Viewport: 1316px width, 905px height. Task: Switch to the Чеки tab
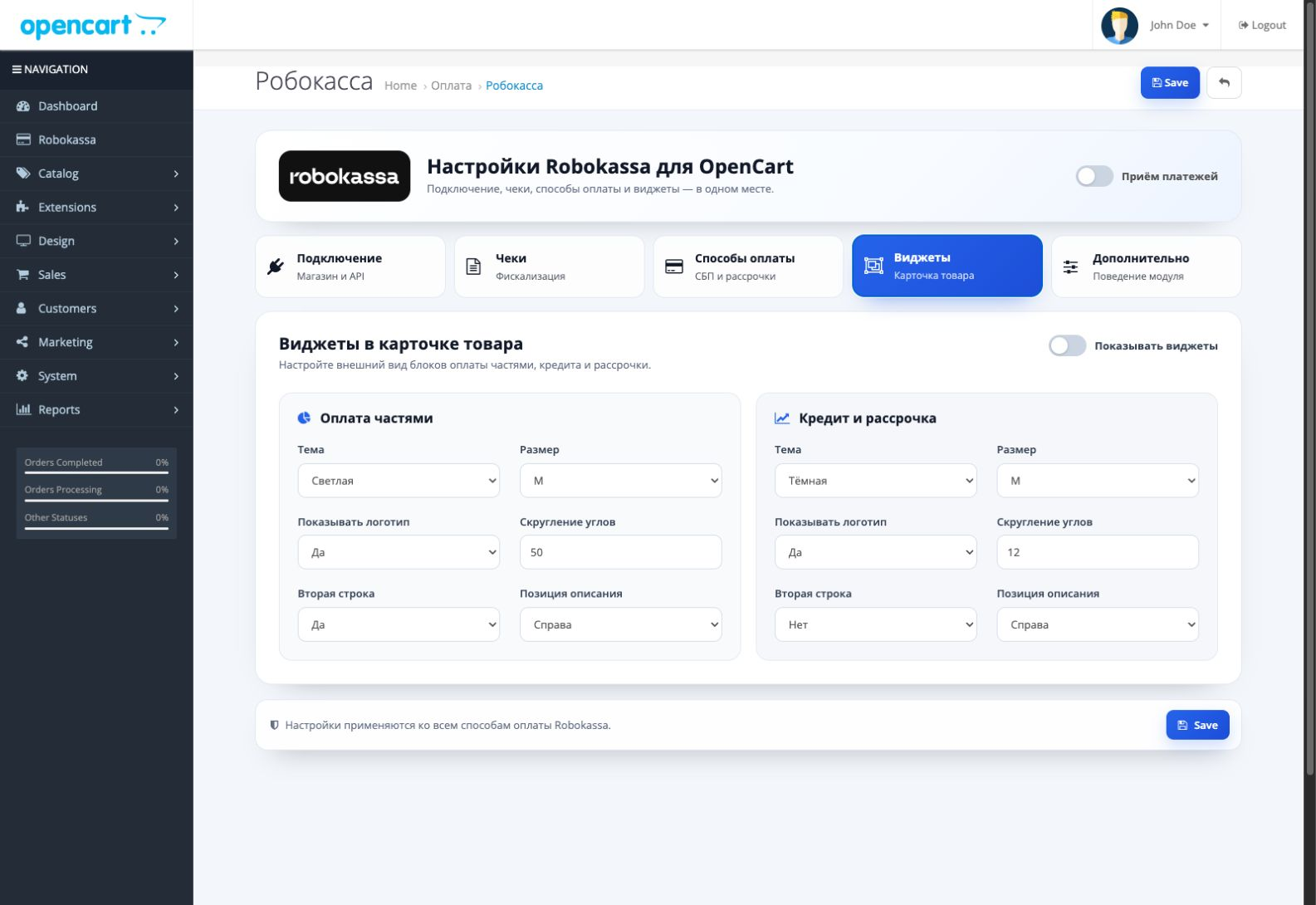pos(549,267)
